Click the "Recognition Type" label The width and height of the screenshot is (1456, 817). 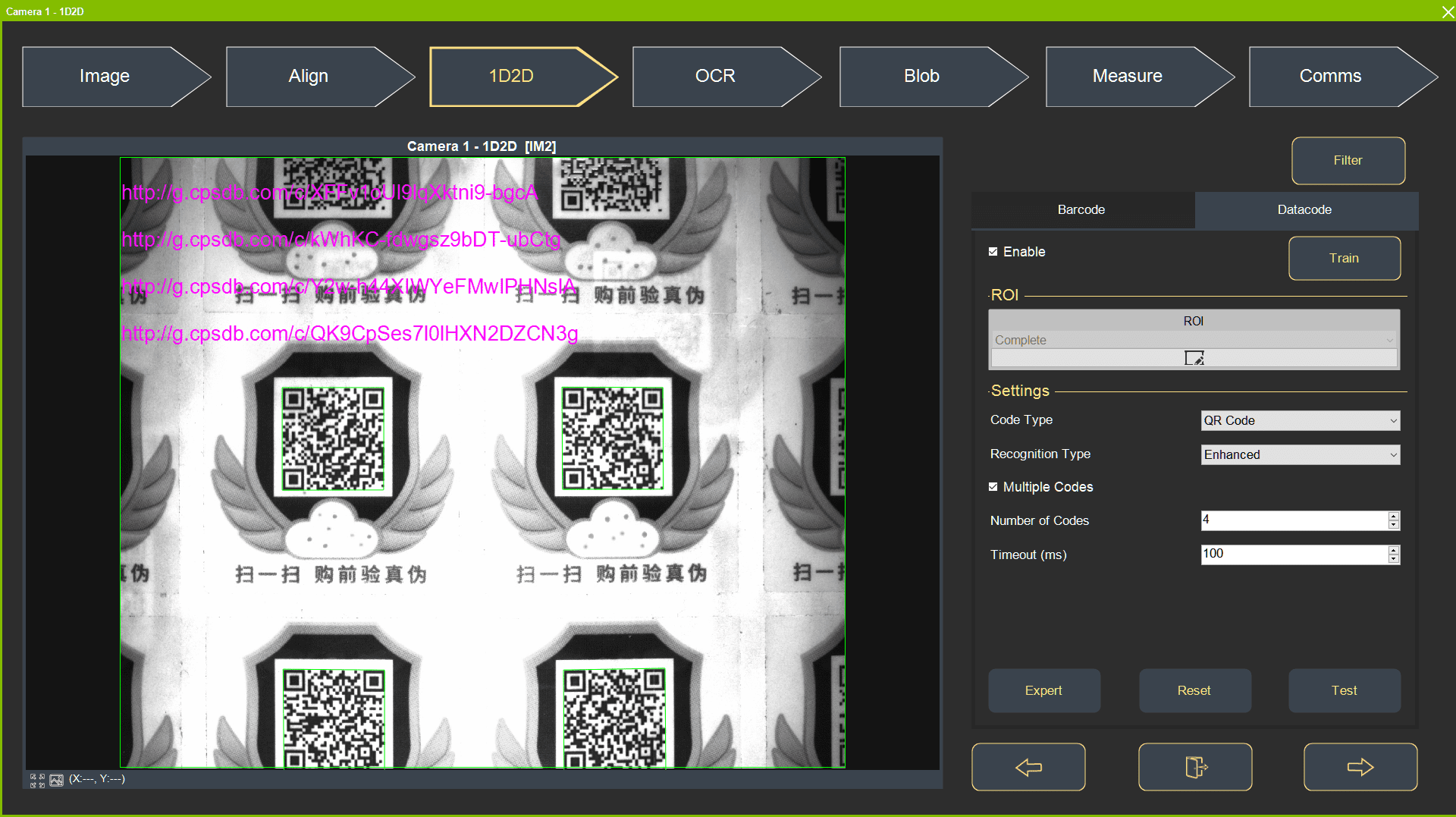pos(1040,454)
